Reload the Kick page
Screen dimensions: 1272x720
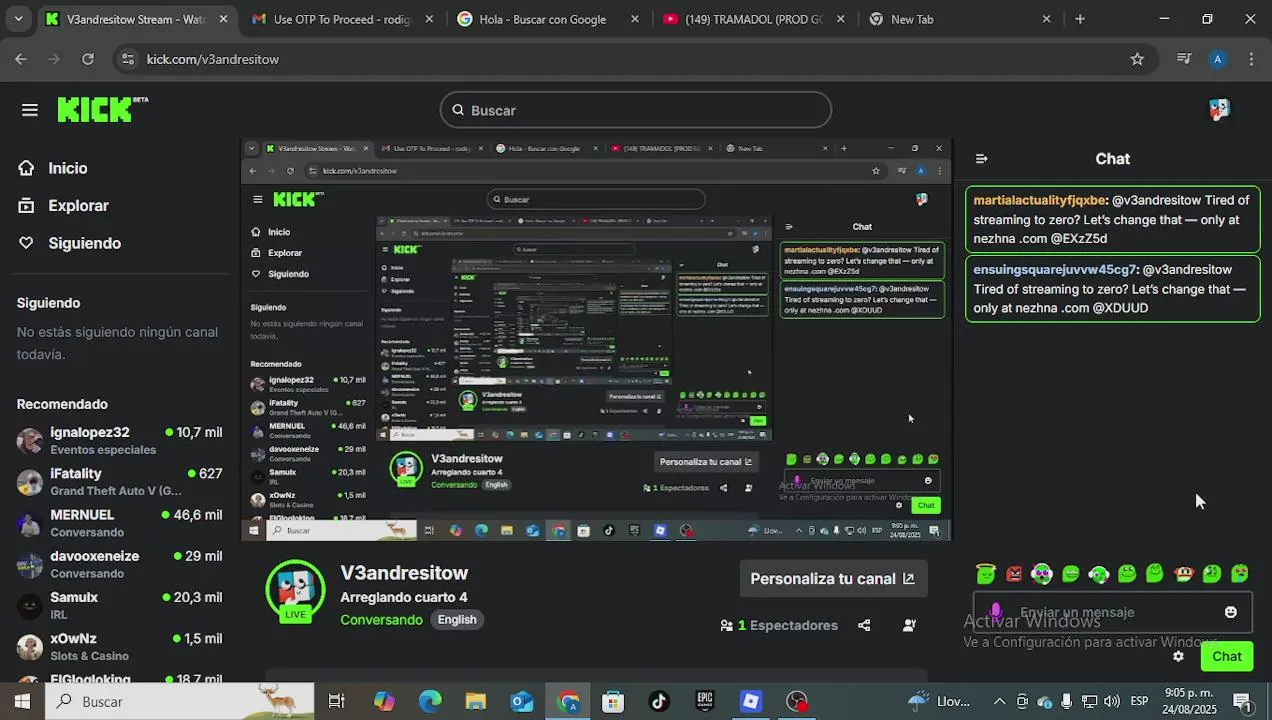click(x=88, y=59)
